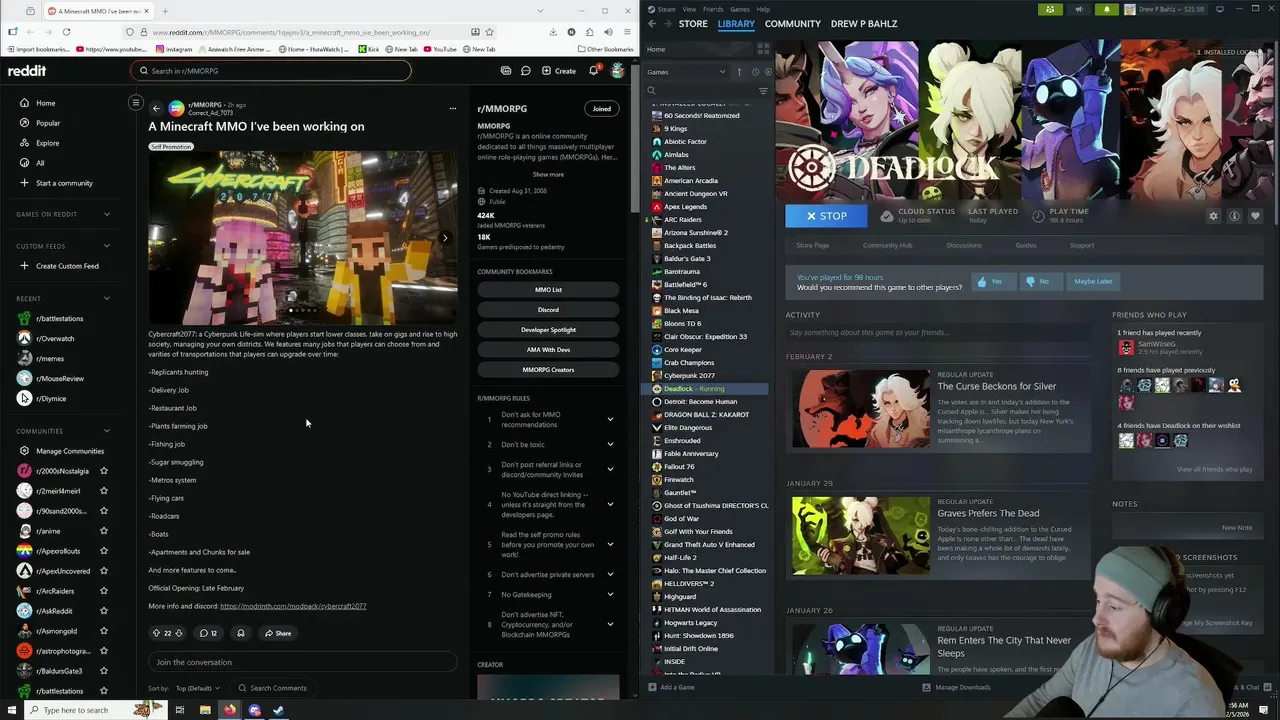Open Discord community bookmark
Image resolution: width=1280 pixels, height=720 pixels.
(548, 310)
